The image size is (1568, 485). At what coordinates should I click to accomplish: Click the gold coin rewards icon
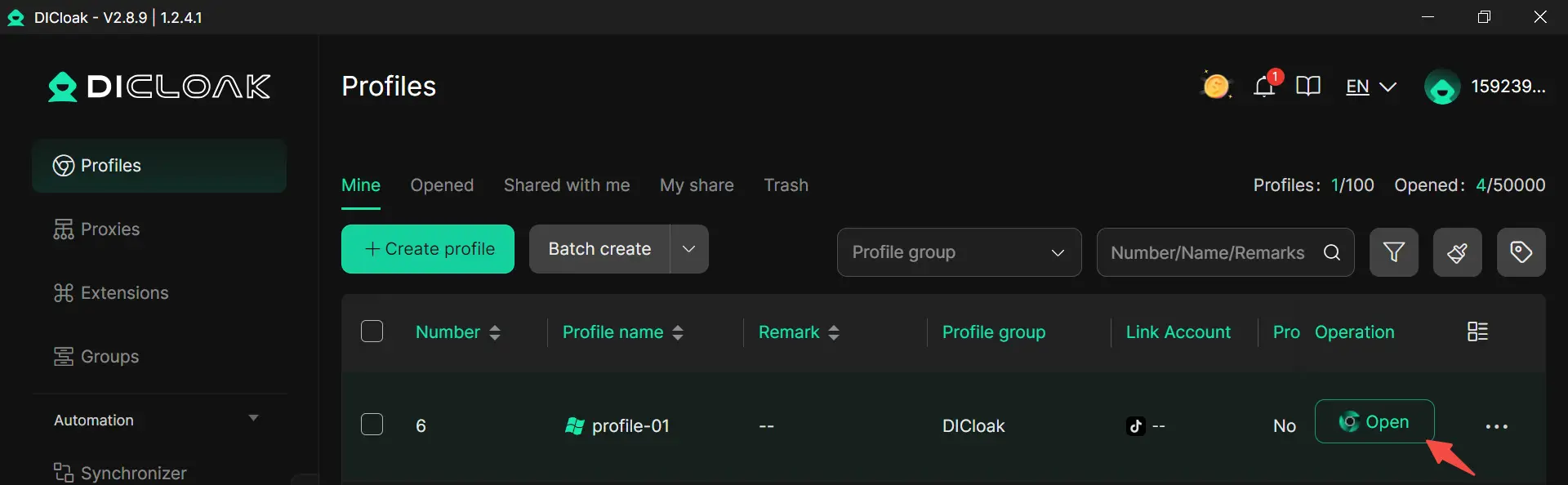[1216, 86]
